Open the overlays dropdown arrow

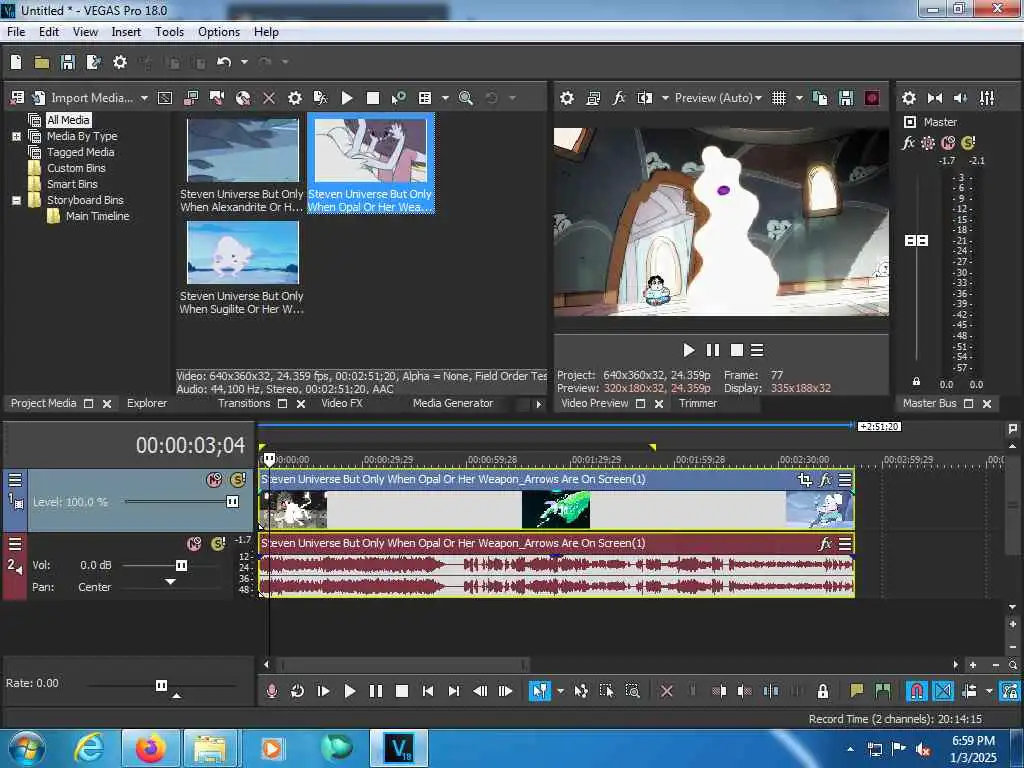click(x=799, y=98)
